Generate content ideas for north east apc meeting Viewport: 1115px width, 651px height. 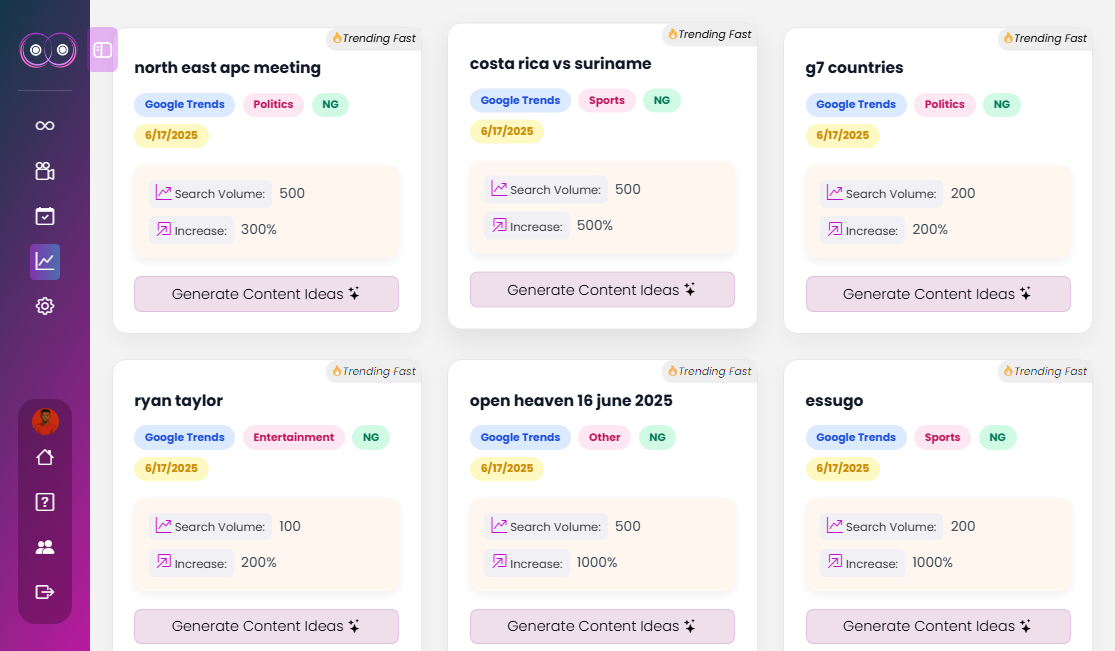266,294
